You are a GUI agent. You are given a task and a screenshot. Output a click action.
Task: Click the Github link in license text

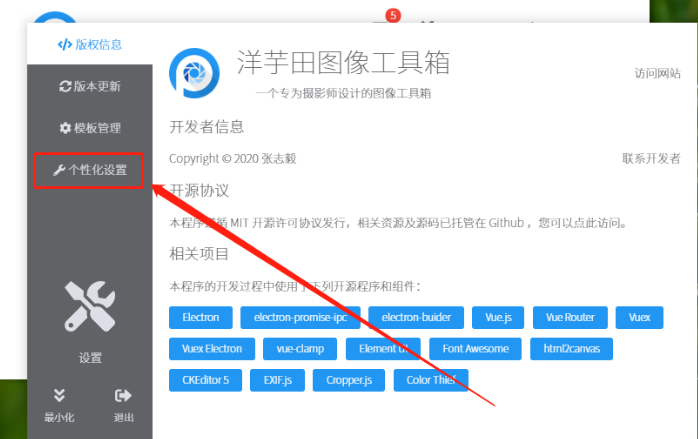(506, 223)
